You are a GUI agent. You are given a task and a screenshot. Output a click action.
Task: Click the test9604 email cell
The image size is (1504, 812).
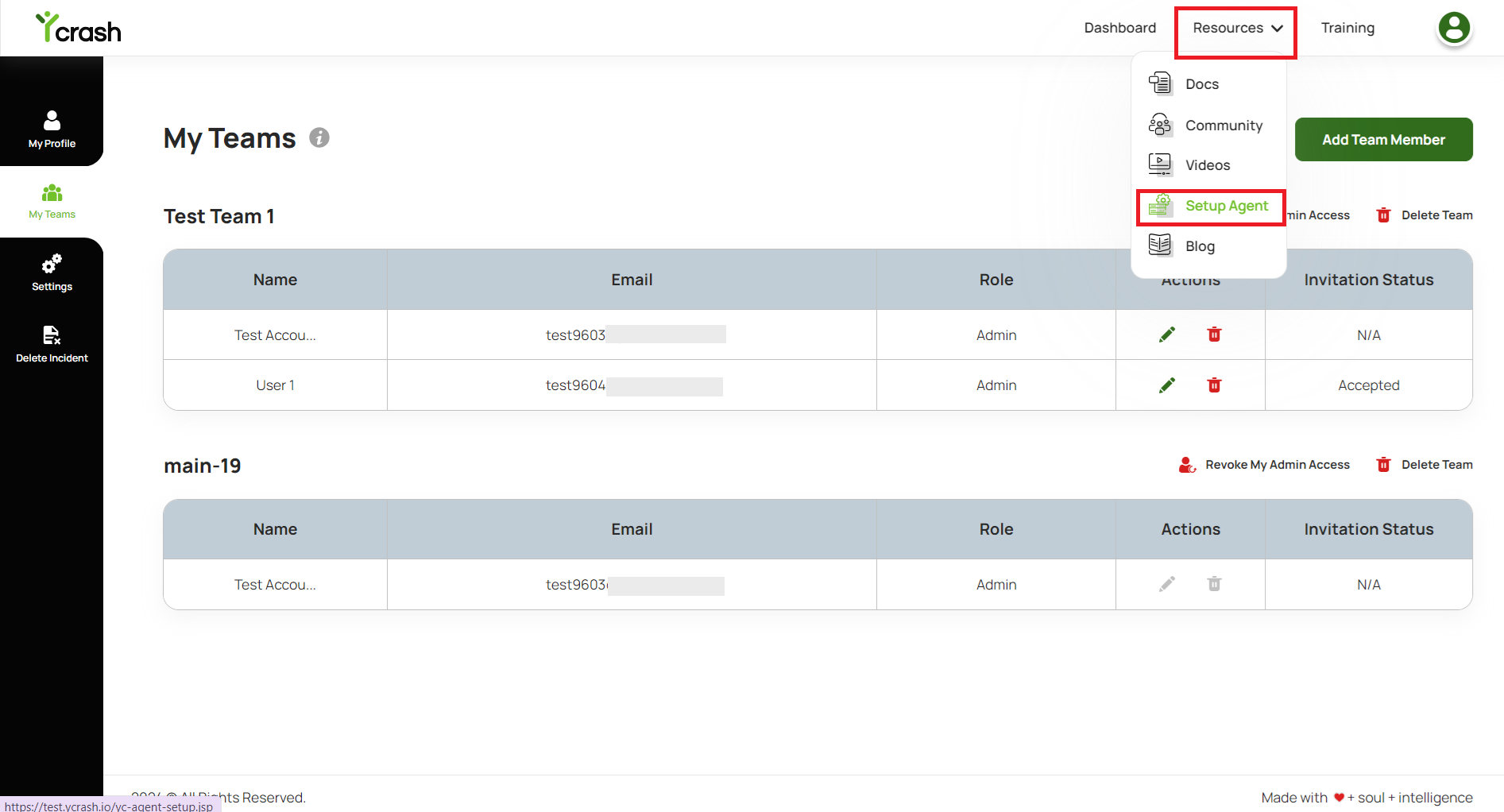point(632,385)
